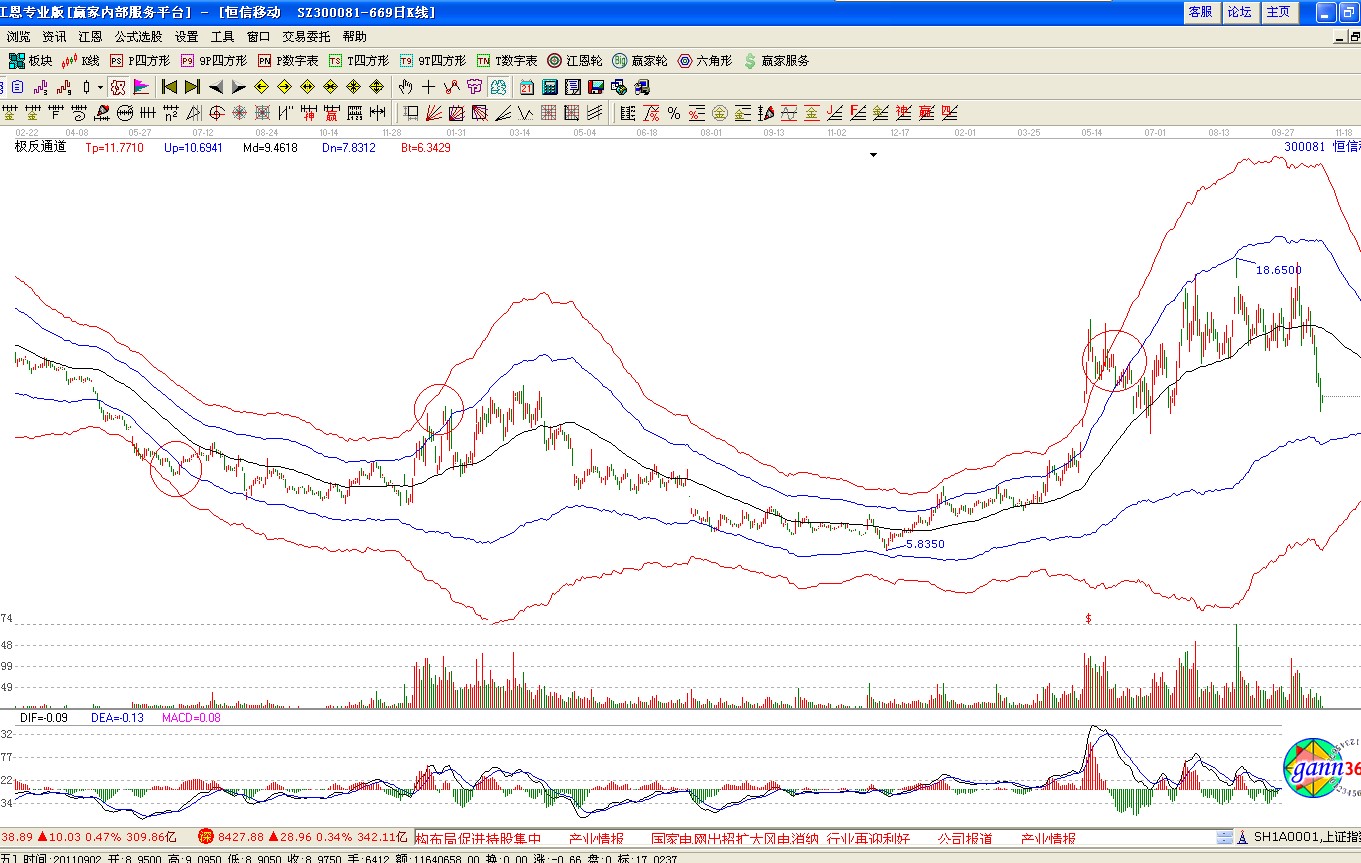Toggle the pressed 极 channel indicator button

click(x=117, y=87)
